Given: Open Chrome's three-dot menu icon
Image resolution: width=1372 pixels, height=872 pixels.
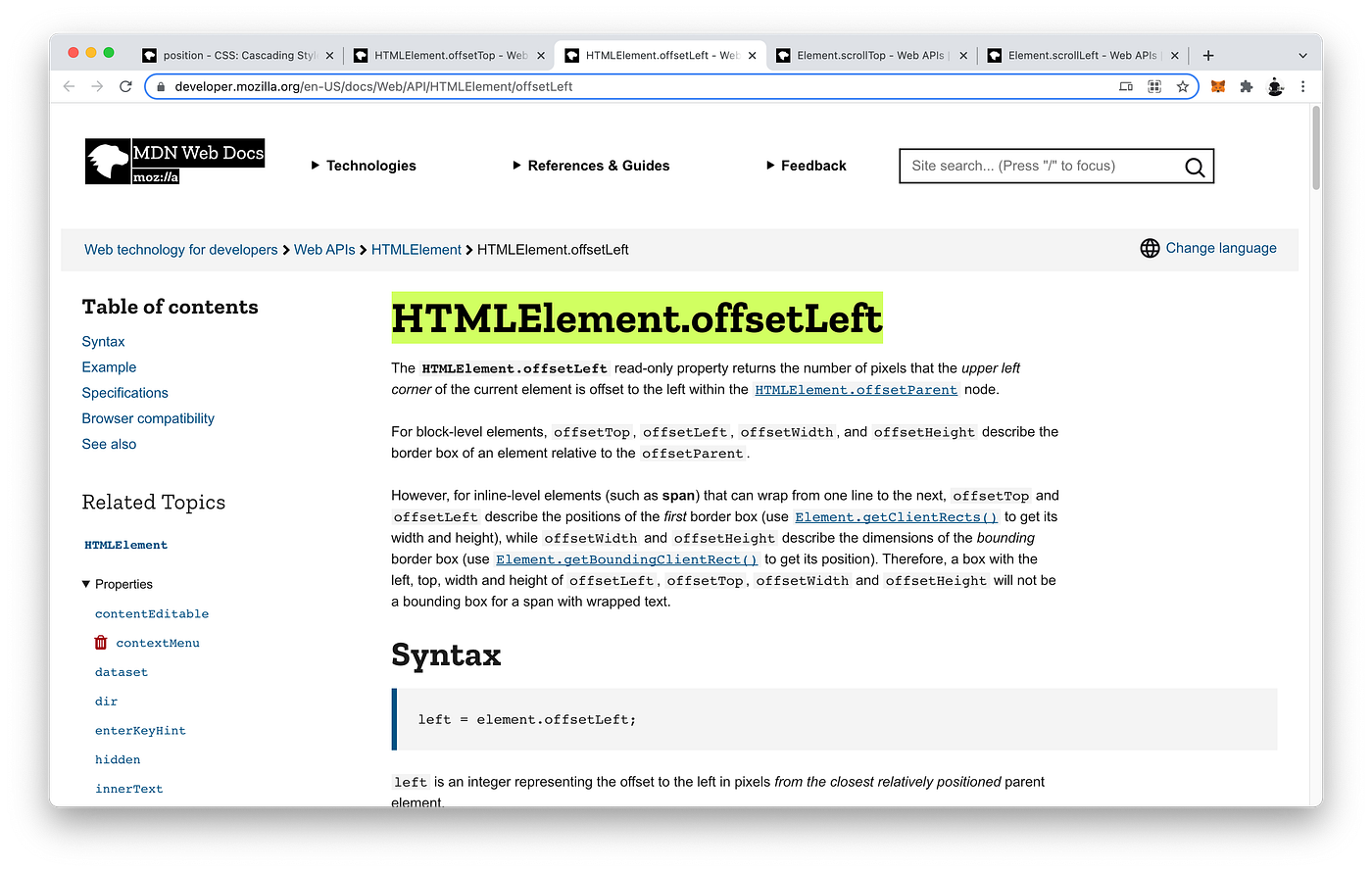Looking at the screenshot, I should (x=1303, y=86).
